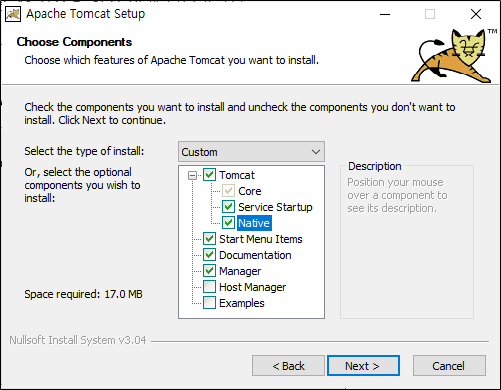Collapse the Tomcat tree node

192,175
